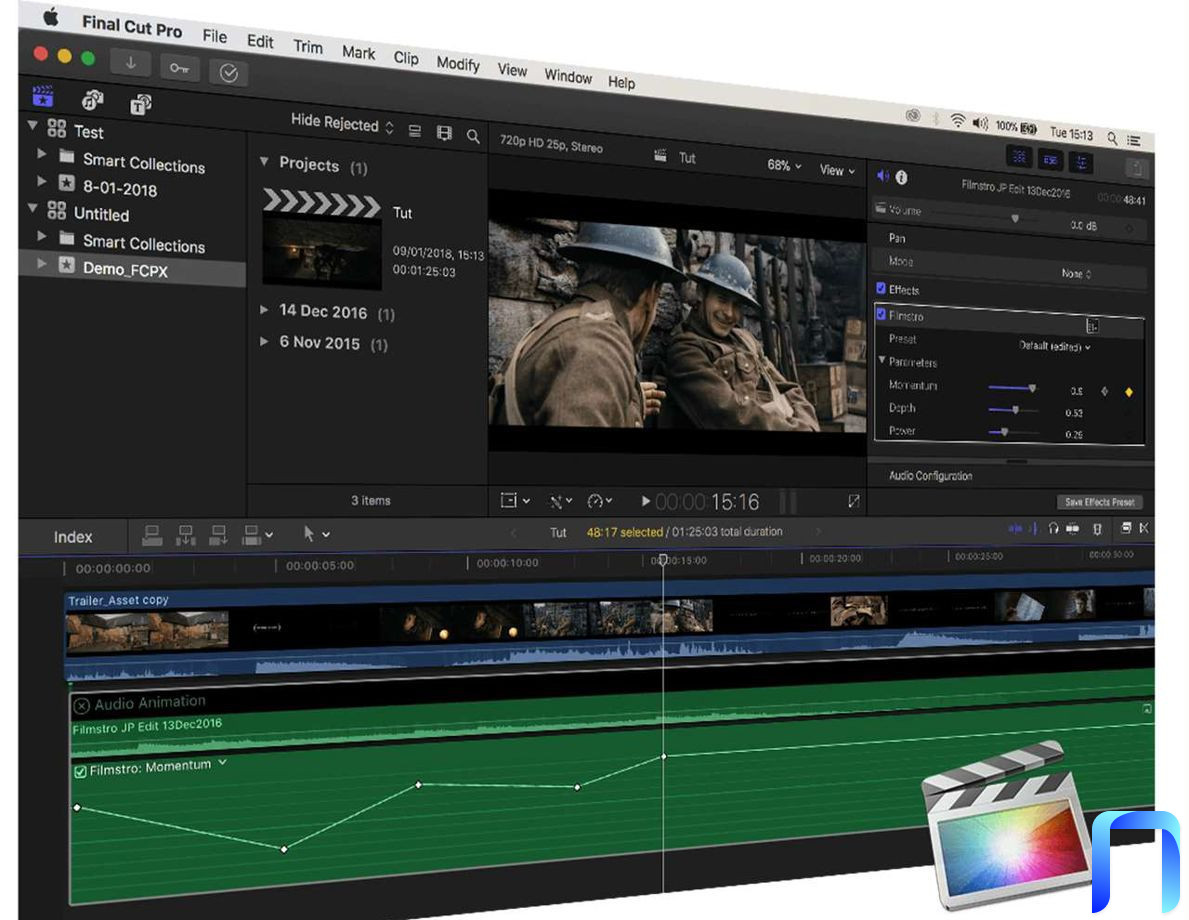Click the Filmstro plugin window icon

coord(1092,325)
